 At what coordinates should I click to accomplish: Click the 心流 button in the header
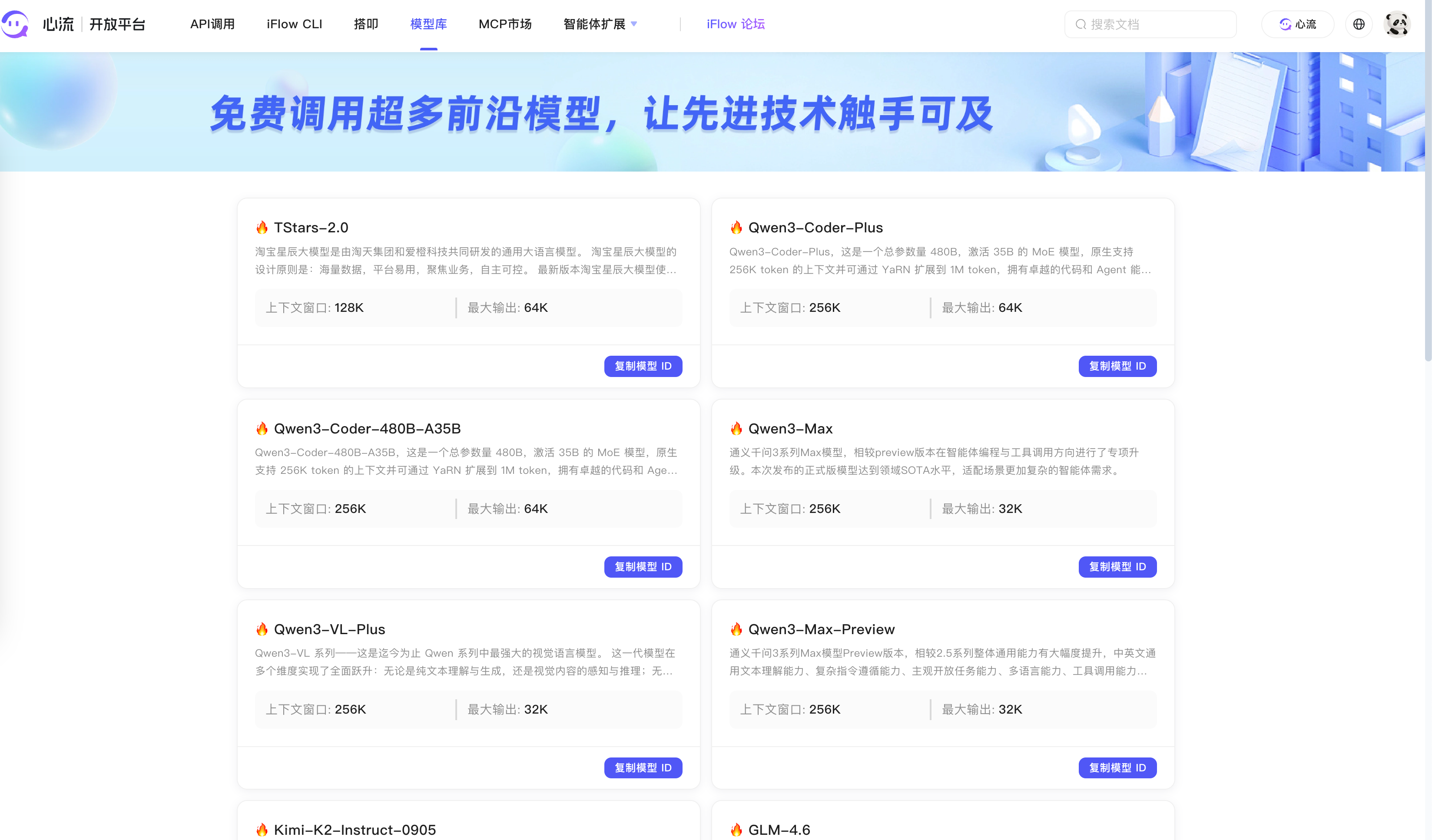[1297, 24]
